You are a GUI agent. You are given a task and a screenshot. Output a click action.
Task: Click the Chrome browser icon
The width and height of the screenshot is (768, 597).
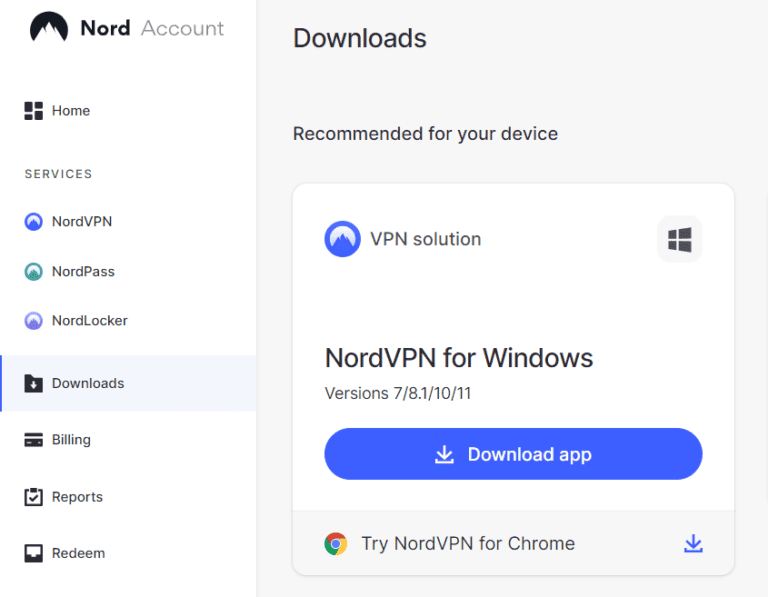pos(336,544)
